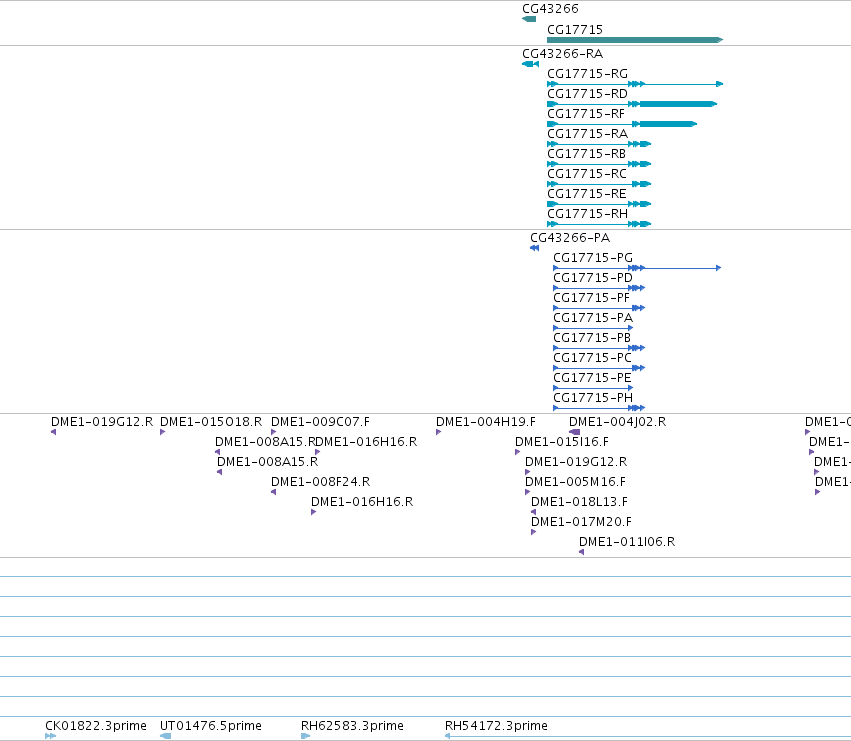Select the RH62583.3prime EST label
This screenshot has width=851, height=741.
(x=352, y=726)
